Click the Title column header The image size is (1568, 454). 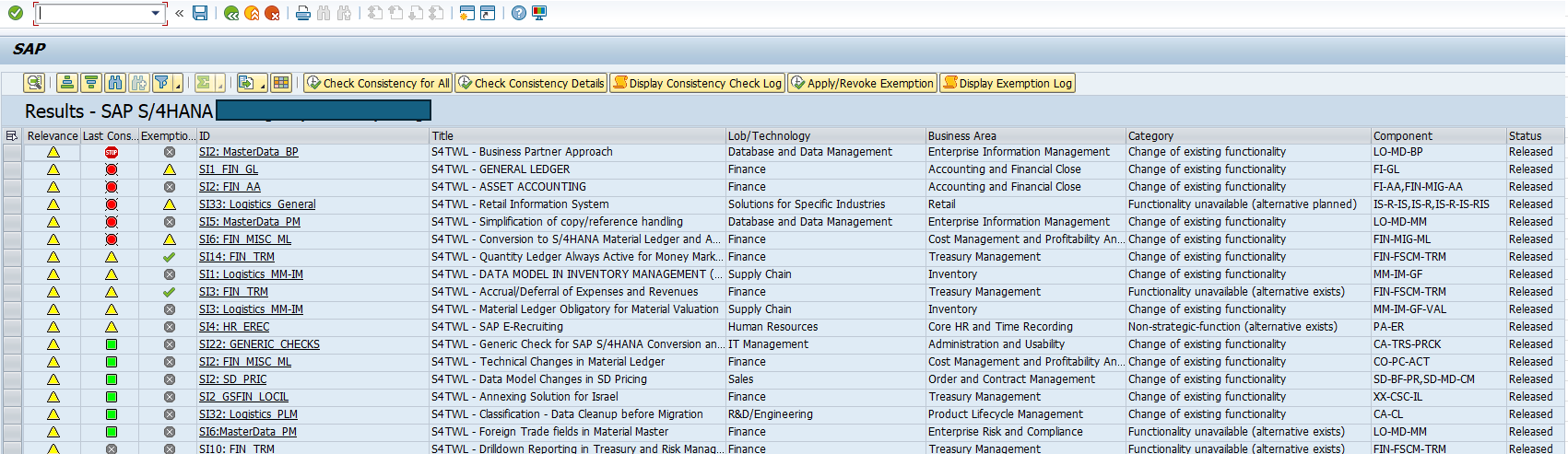click(x=577, y=135)
